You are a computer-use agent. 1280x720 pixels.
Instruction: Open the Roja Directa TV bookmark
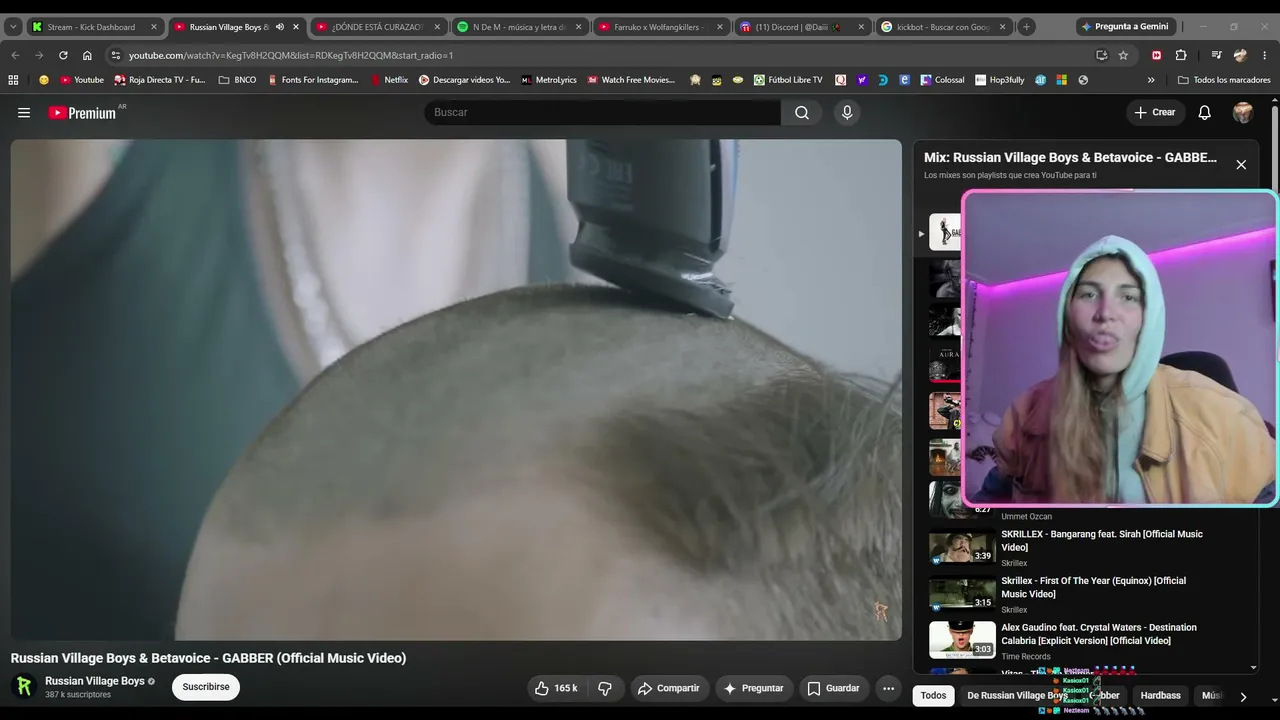160,80
